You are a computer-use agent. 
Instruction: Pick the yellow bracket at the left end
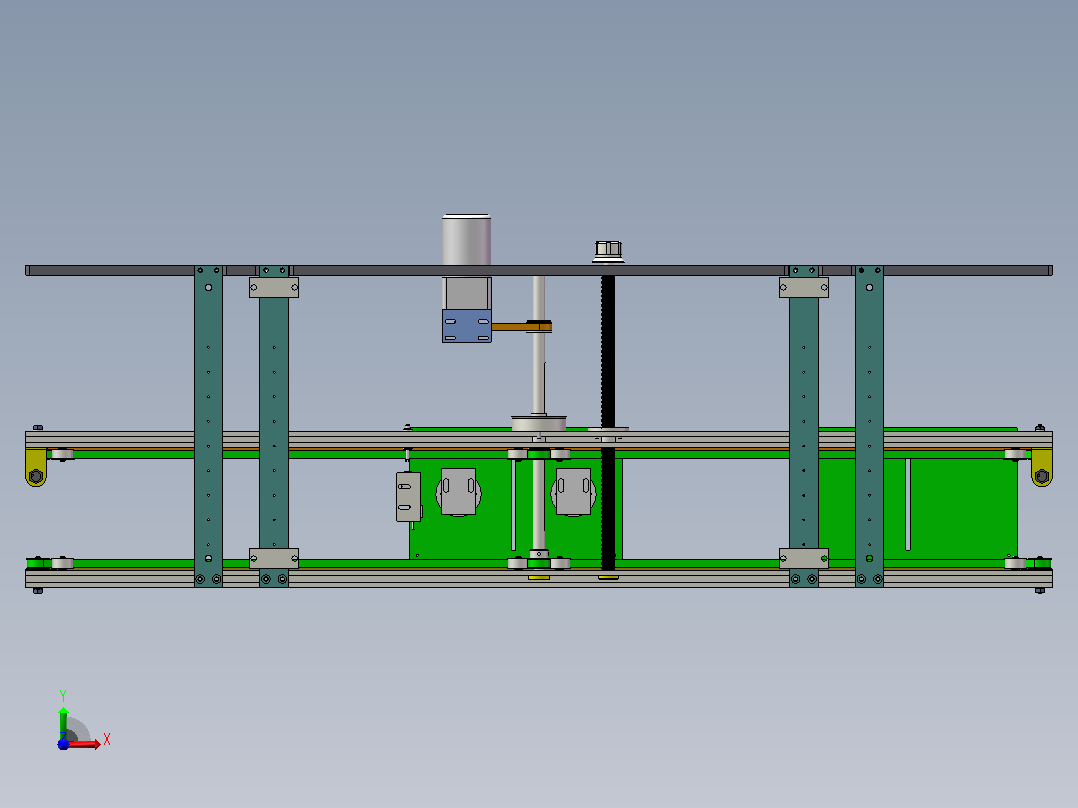coord(36,468)
